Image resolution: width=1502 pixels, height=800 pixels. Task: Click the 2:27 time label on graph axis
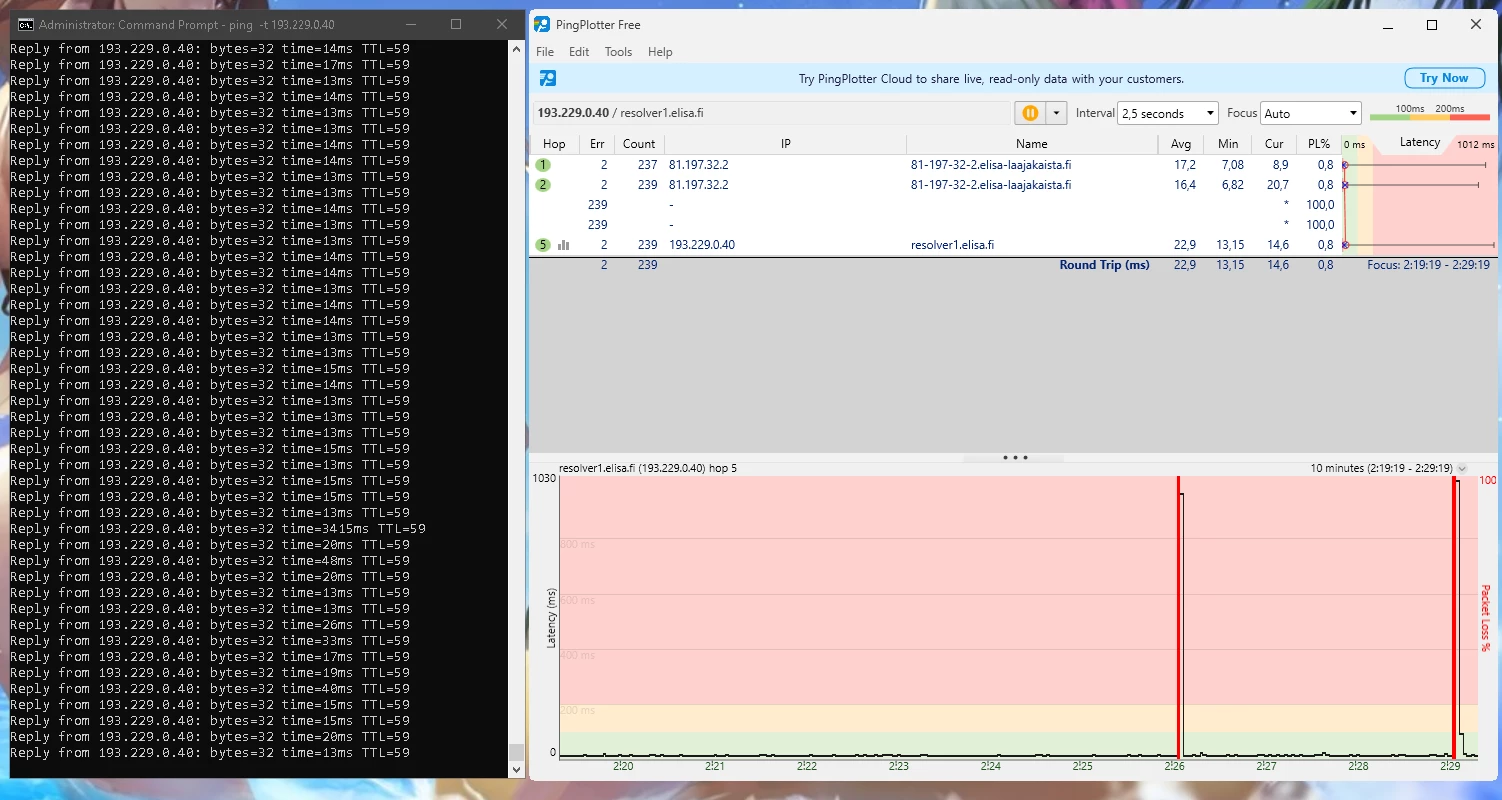pos(1267,766)
